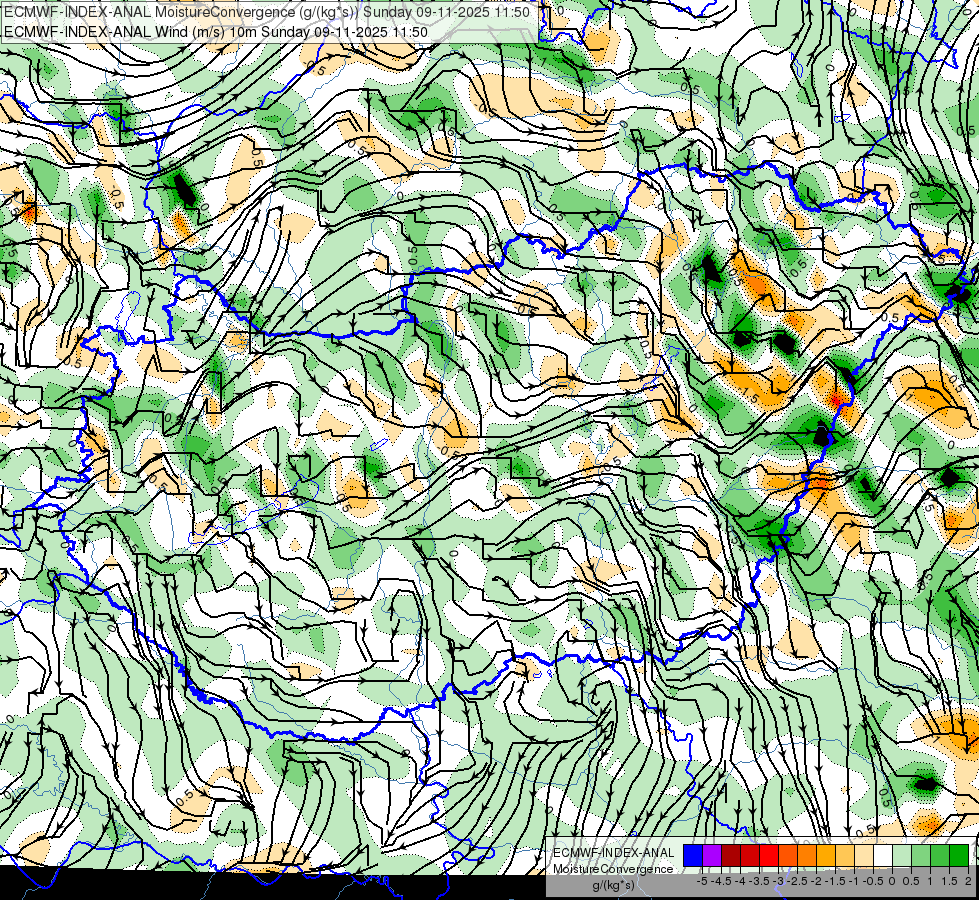Click the darkest green legend swatch
This screenshot has height=900, width=979.
click(x=959, y=856)
